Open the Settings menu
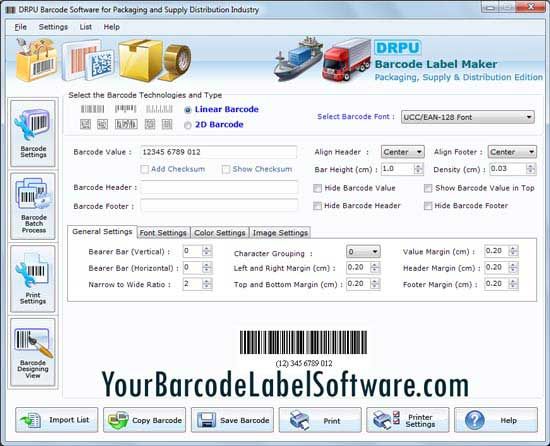 click(x=53, y=27)
